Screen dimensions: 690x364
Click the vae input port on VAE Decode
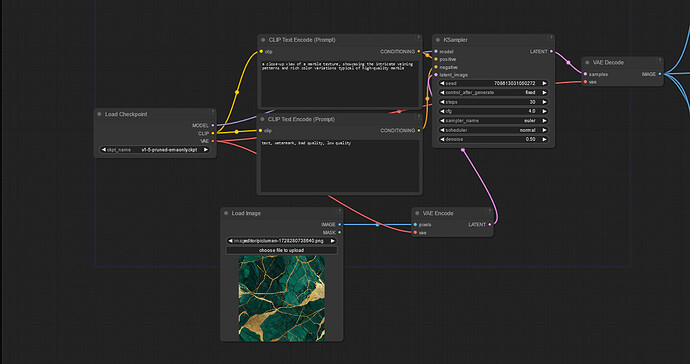coord(585,82)
